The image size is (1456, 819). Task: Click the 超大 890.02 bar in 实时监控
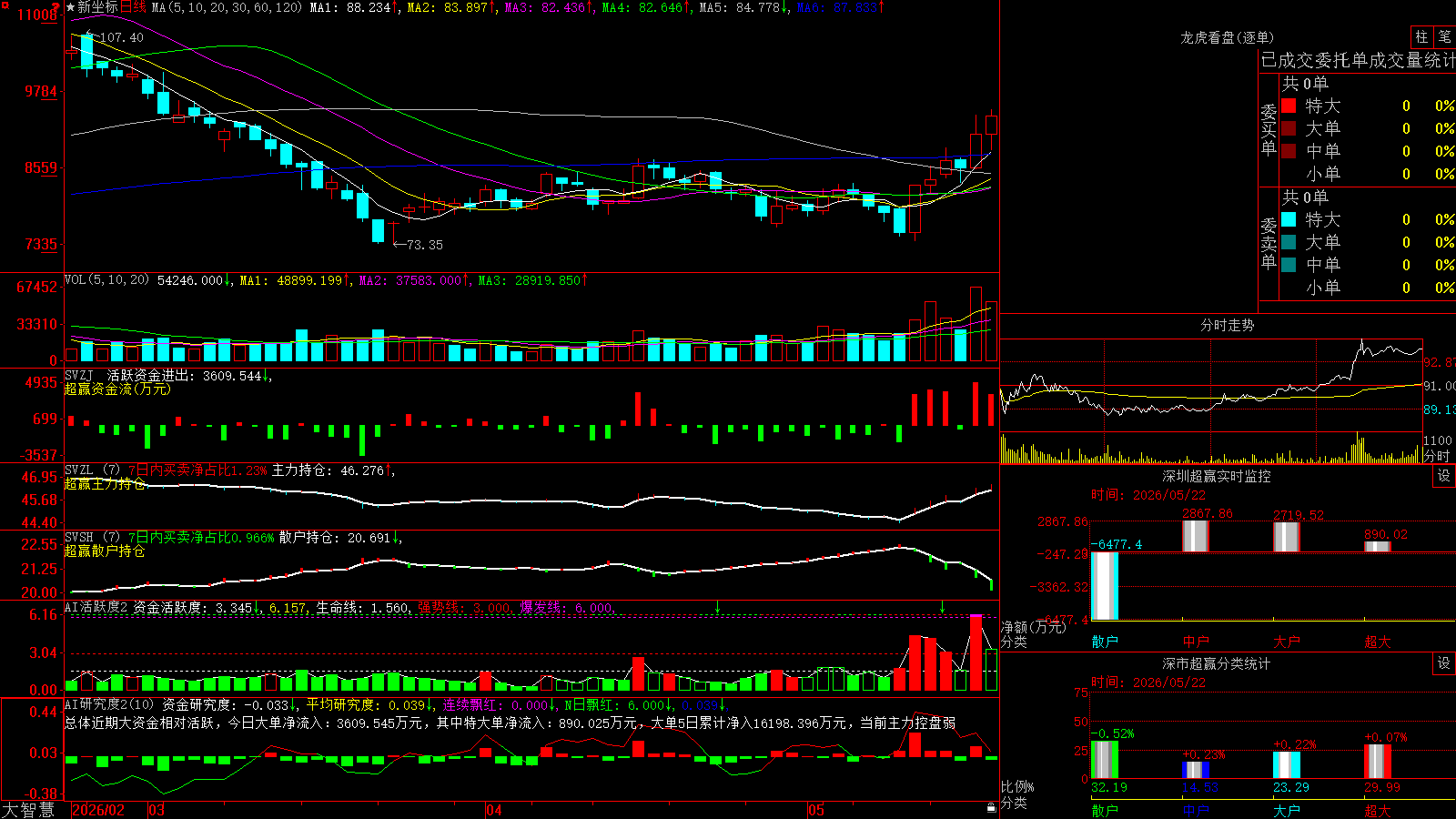click(x=1378, y=547)
